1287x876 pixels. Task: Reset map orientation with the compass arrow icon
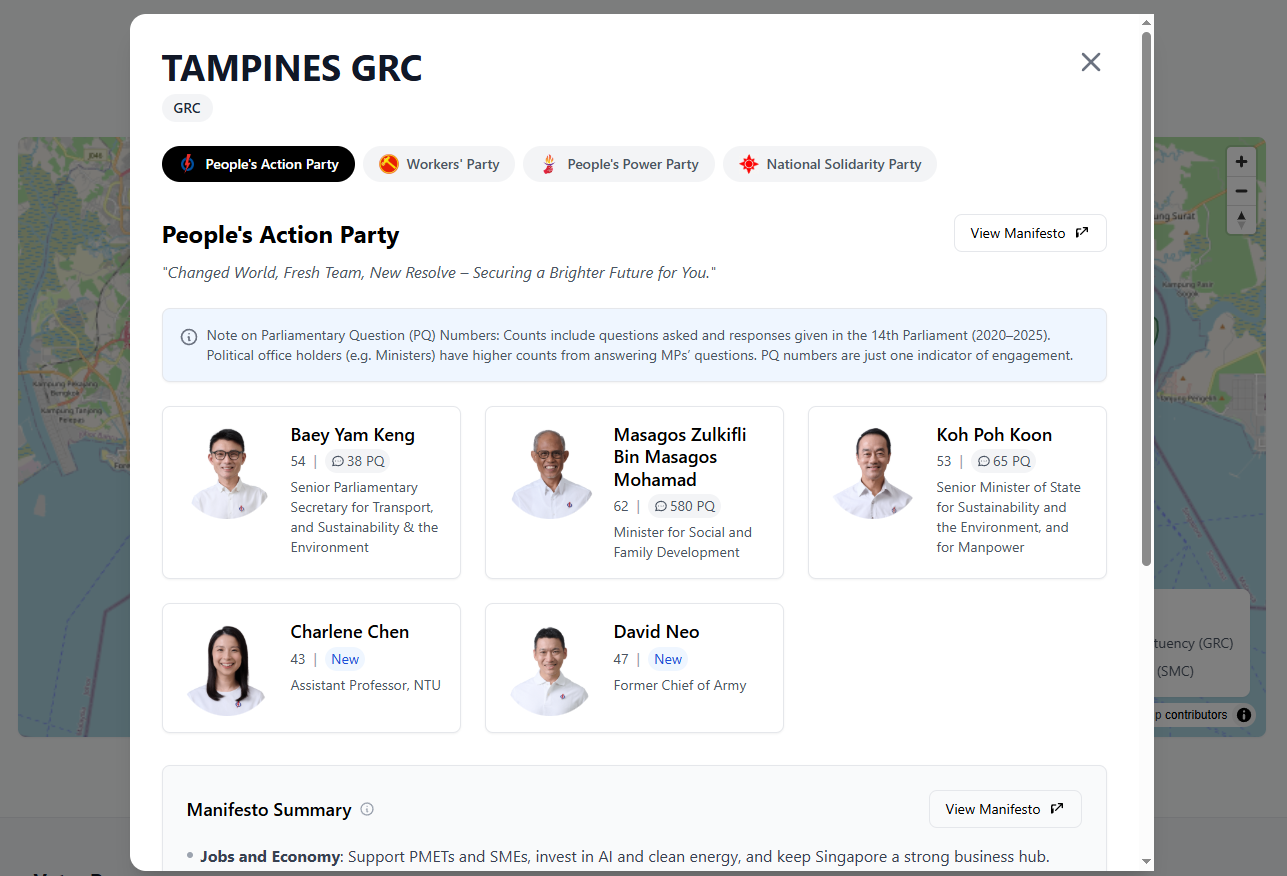1241,220
